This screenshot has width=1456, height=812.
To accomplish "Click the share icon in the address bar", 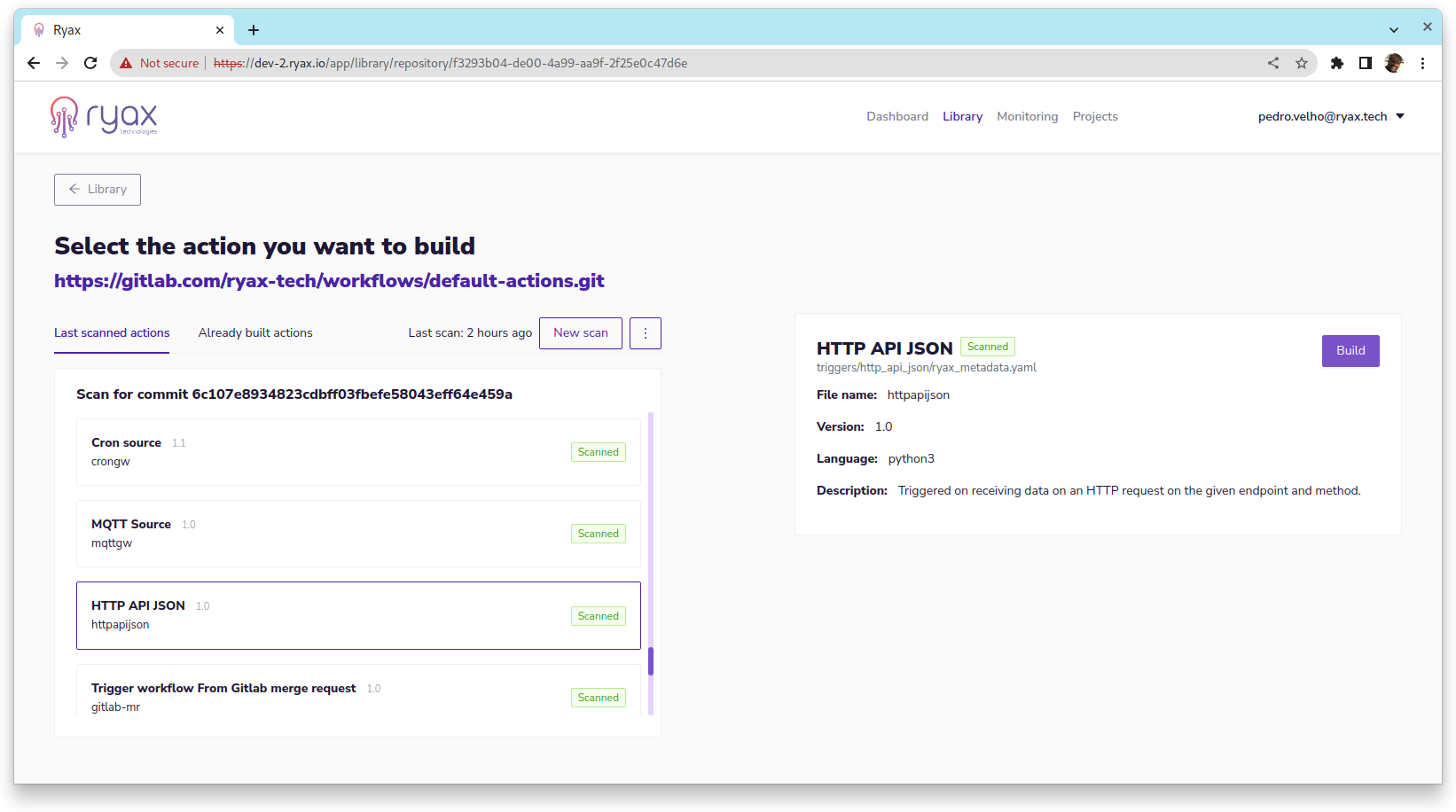I will 1273,63.
